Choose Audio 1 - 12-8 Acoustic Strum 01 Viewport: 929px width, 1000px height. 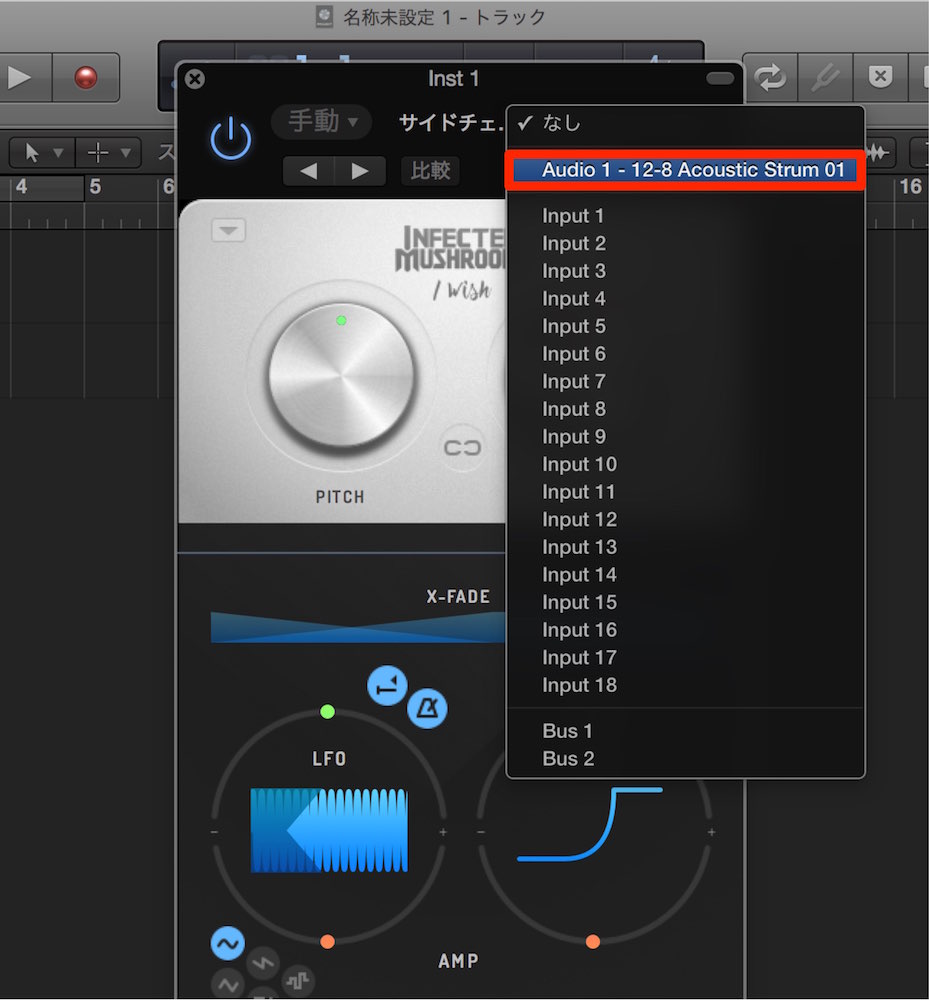(x=685, y=170)
